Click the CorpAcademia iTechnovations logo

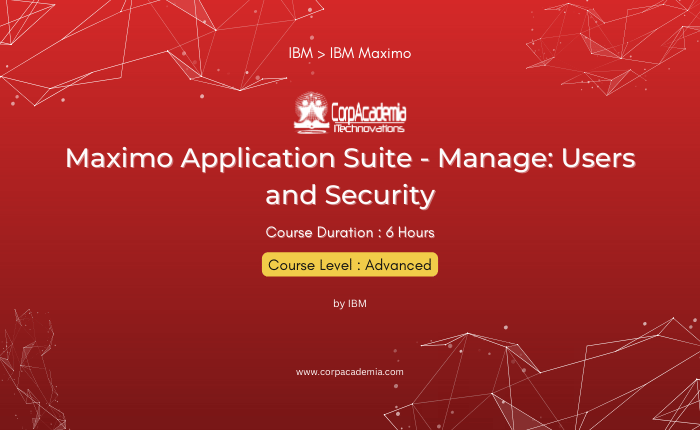click(350, 113)
